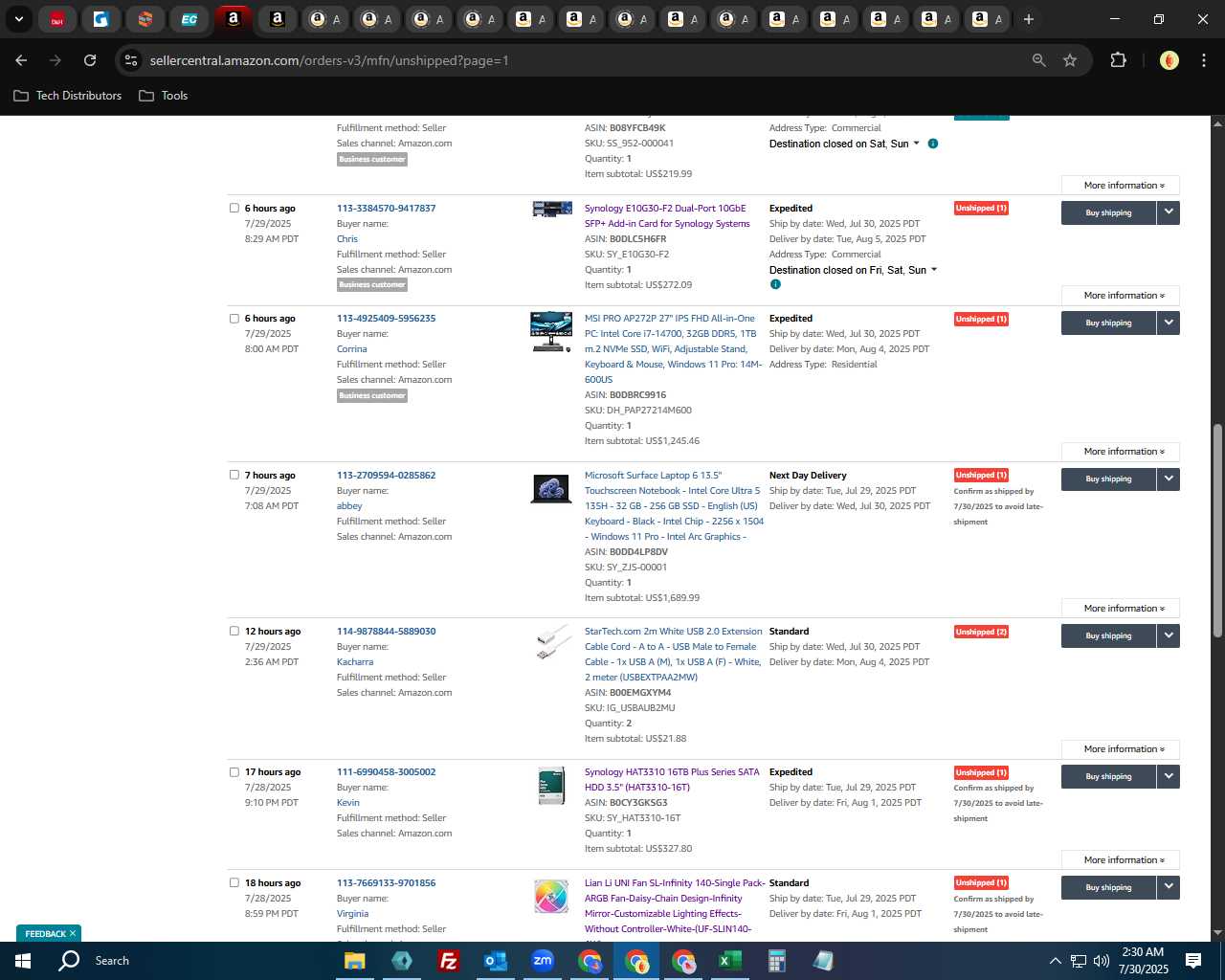Open Excel from the taskbar
Screen dimensions: 1225x980
730,961
